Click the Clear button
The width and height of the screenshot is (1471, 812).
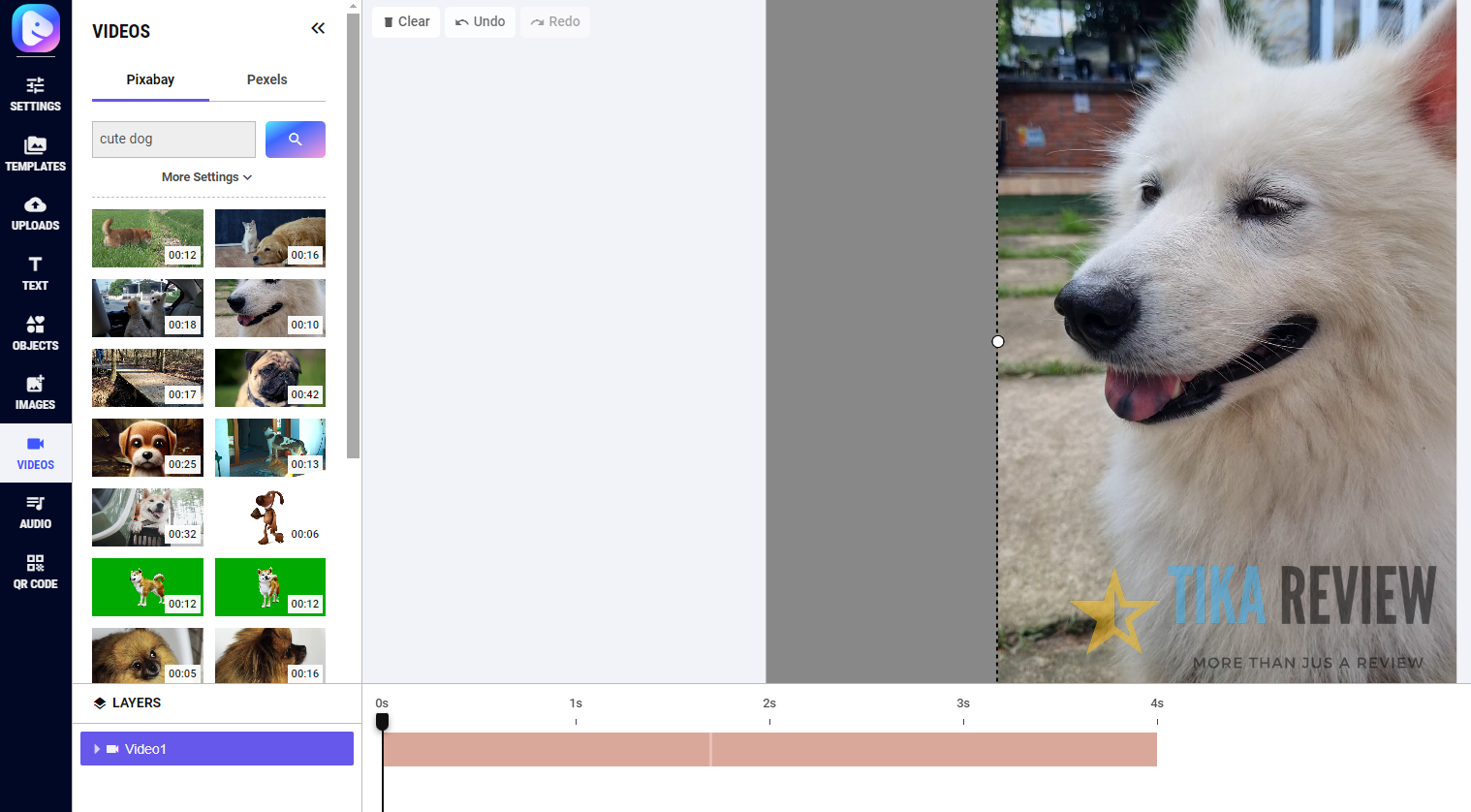[406, 22]
